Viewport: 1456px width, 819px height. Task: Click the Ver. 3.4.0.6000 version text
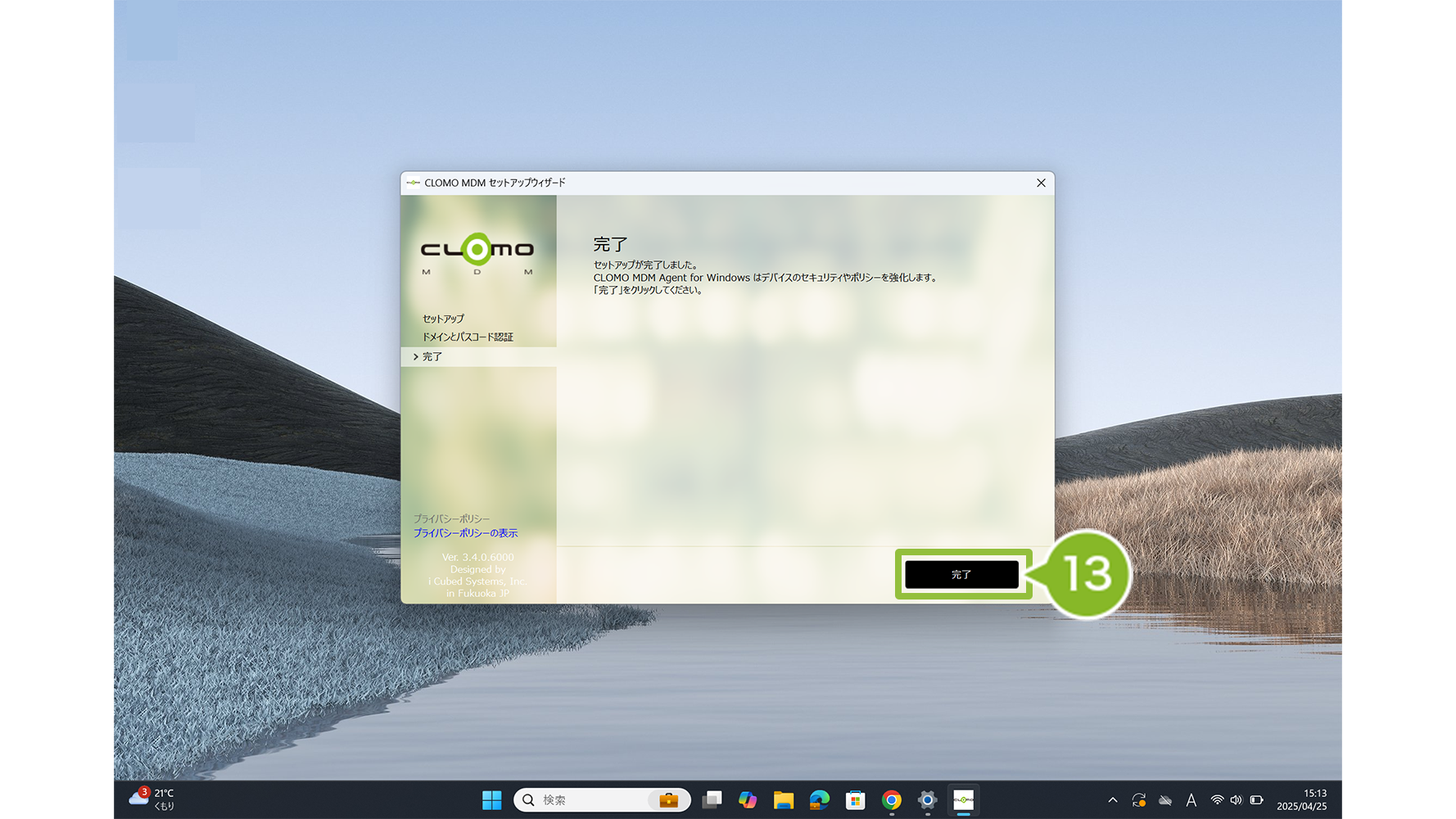[478, 557]
